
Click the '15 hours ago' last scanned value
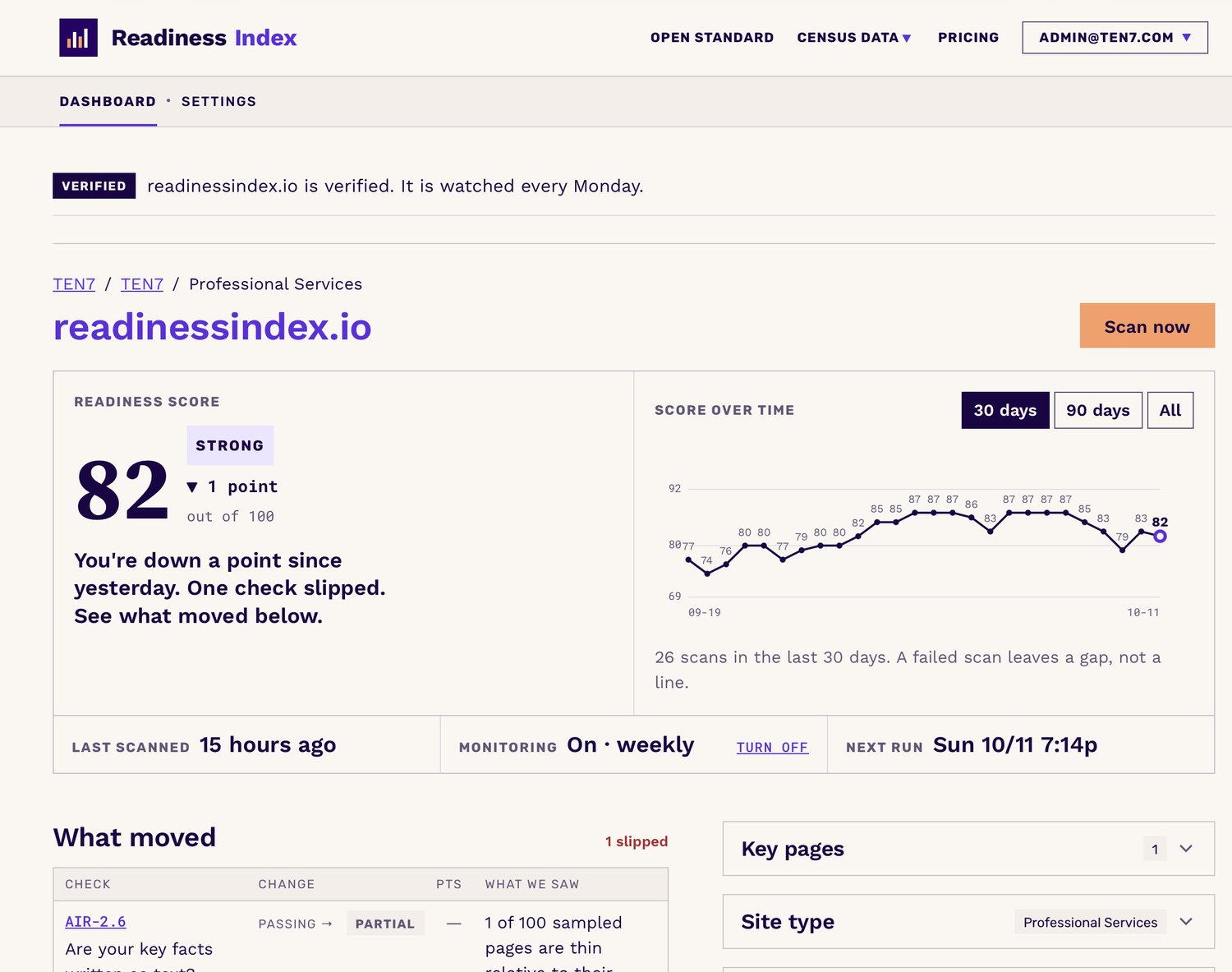point(268,745)
